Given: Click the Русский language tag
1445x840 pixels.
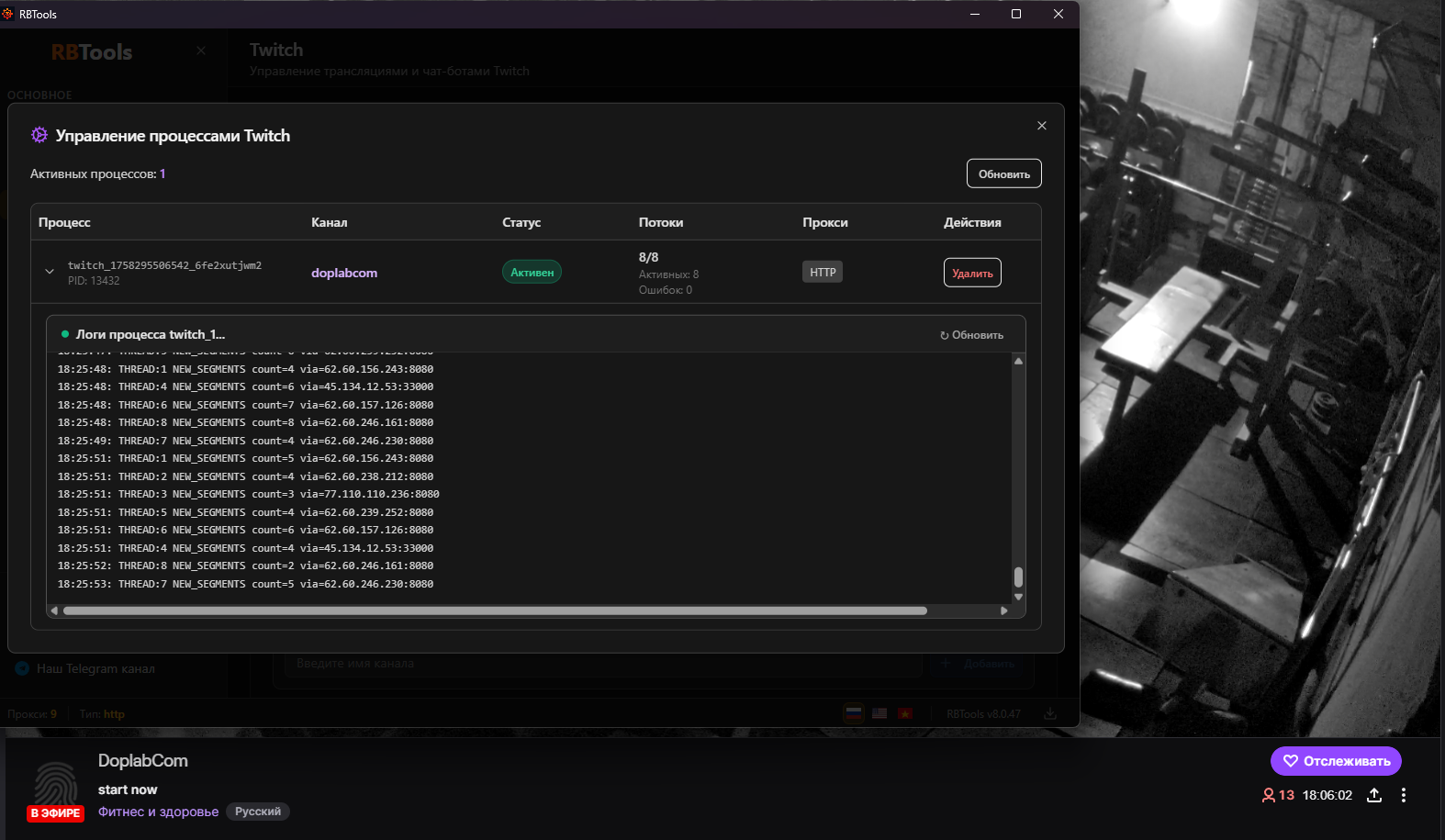Looking at the screenshot, I should (258, 812).
